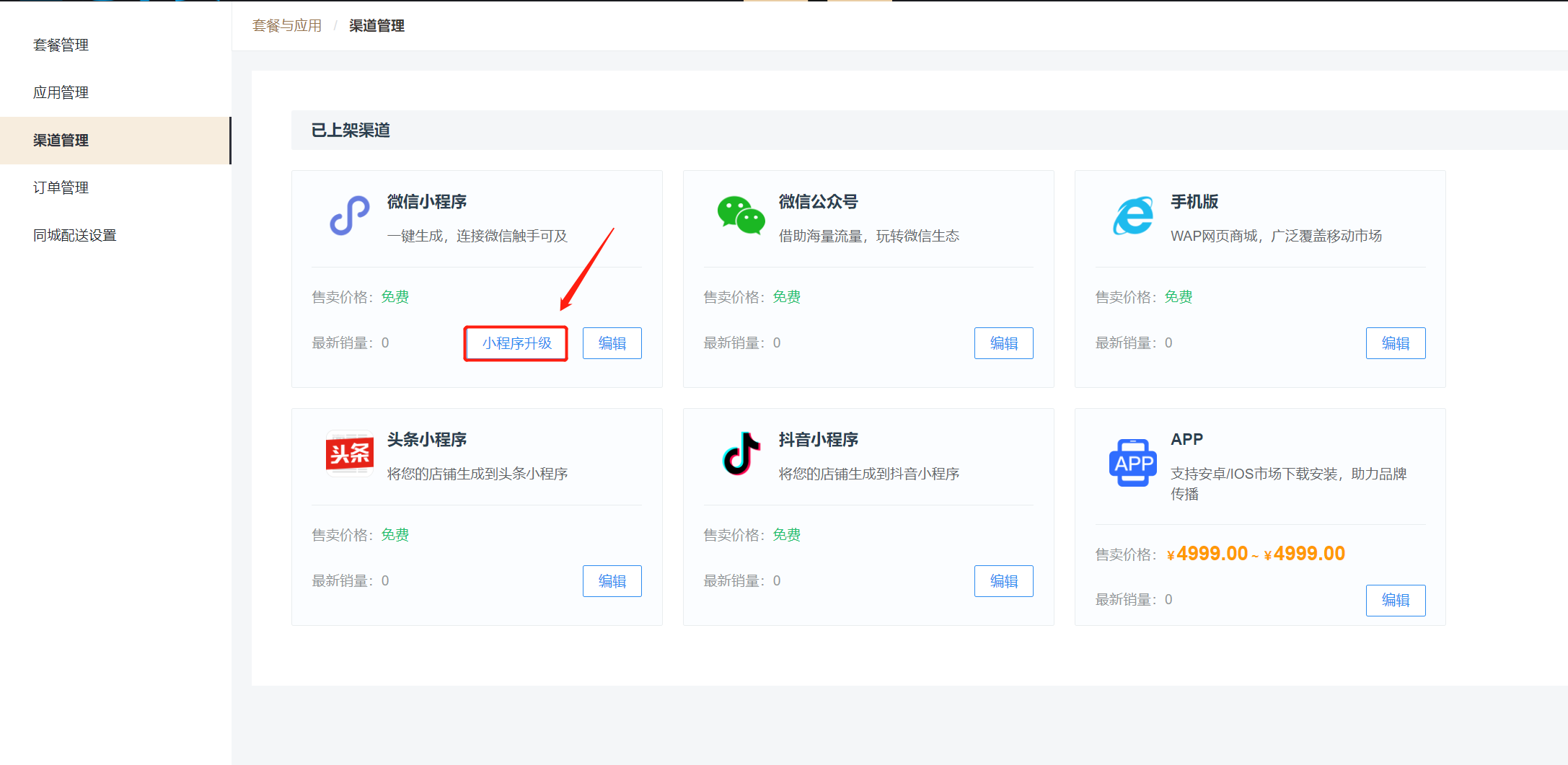This screenshot has height=765, width=1568.
Task: Edit the 头条小程序 channel
Action: (612, 581)
